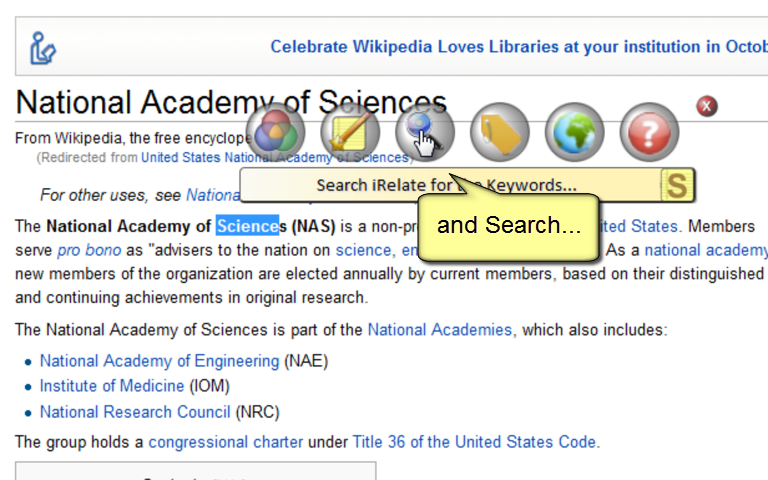This screenshot has width=768, height=480.
Task: Click the three-color circles iRelate icon
Action: point(276,132)
